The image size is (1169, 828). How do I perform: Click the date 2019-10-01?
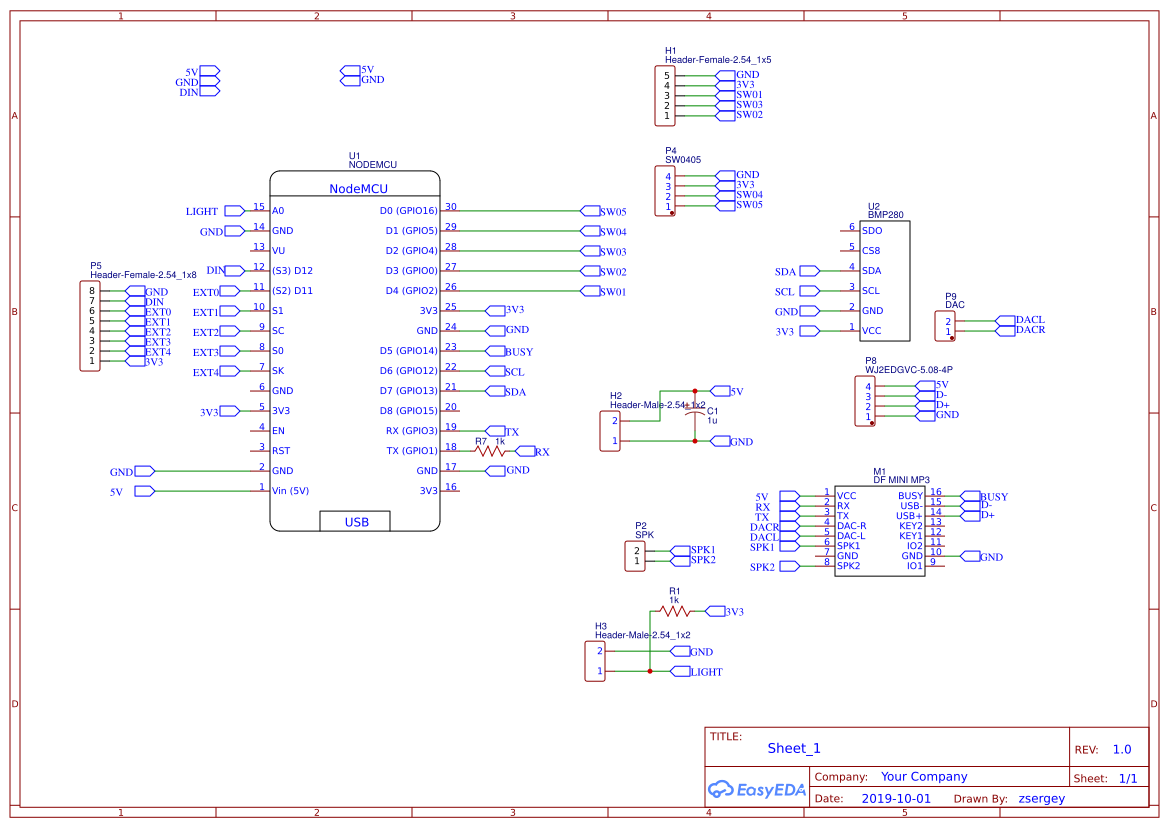point(896,798)
